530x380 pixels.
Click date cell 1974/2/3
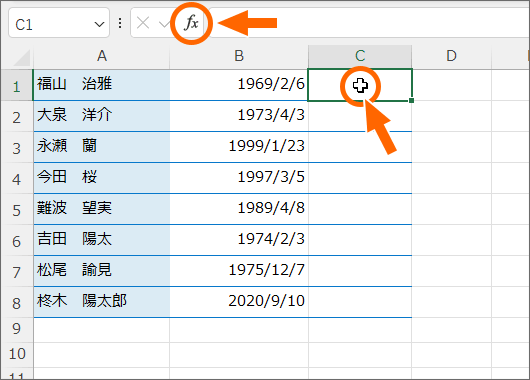[239, 240]
